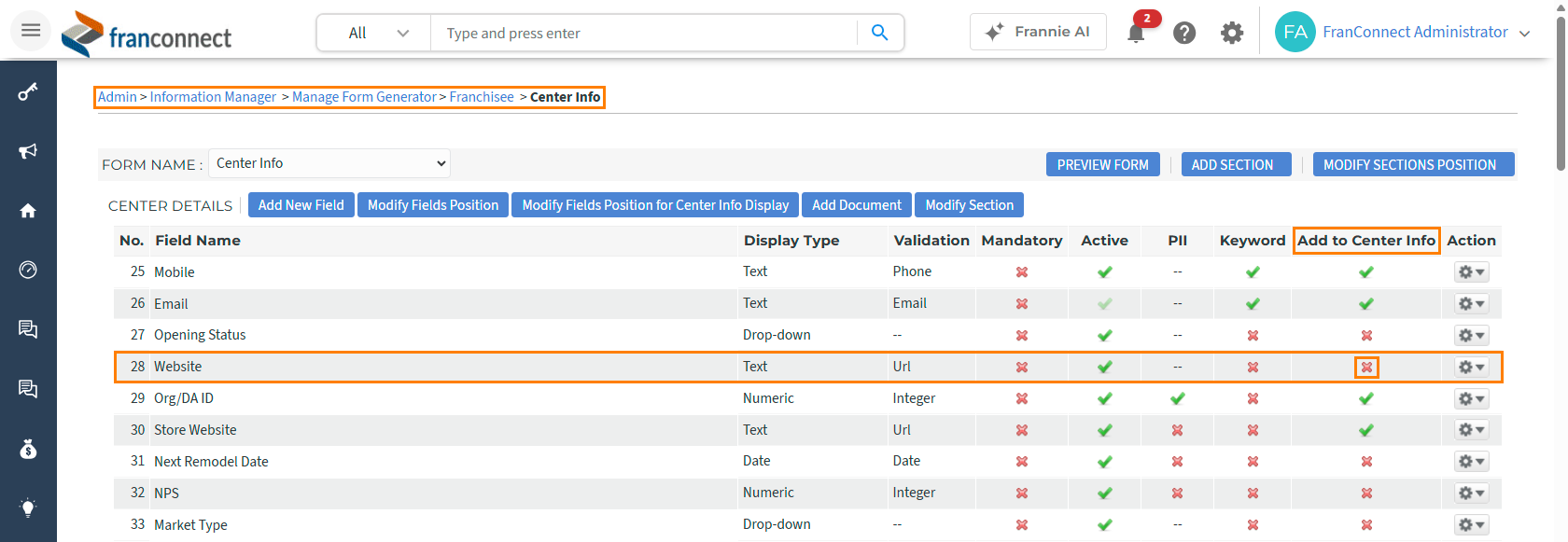
Task: Toggle PII for Next Remodel Date row
Action: [1178, 462]
